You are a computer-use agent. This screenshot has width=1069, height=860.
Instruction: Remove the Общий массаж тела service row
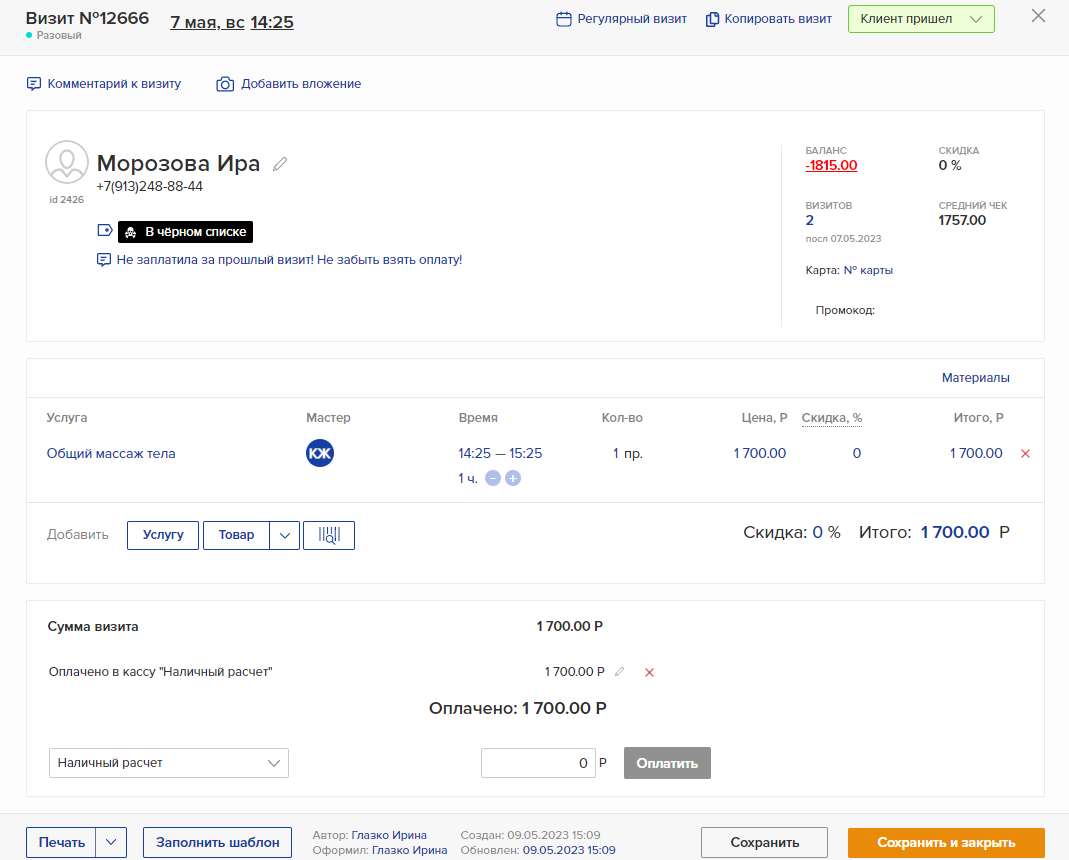pyautogui.click(x=1025, y=454)
